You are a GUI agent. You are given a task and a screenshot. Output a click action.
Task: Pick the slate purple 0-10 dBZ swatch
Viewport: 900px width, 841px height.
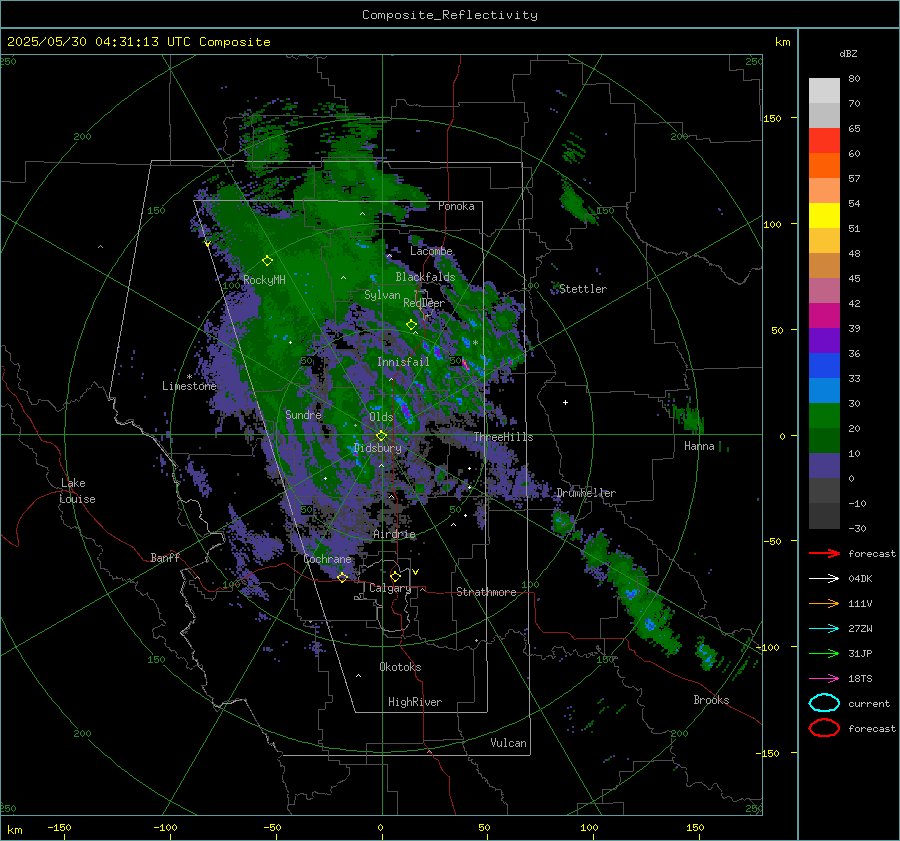click(824, 466)
